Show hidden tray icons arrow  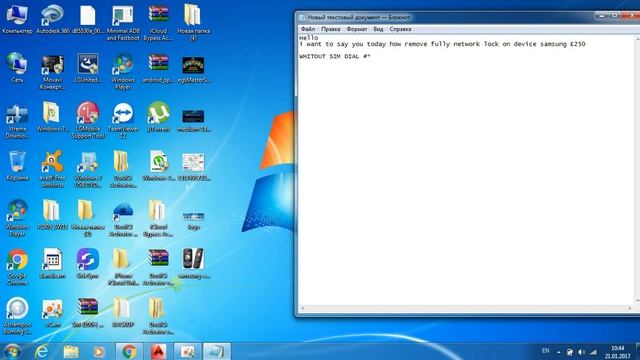559,352
